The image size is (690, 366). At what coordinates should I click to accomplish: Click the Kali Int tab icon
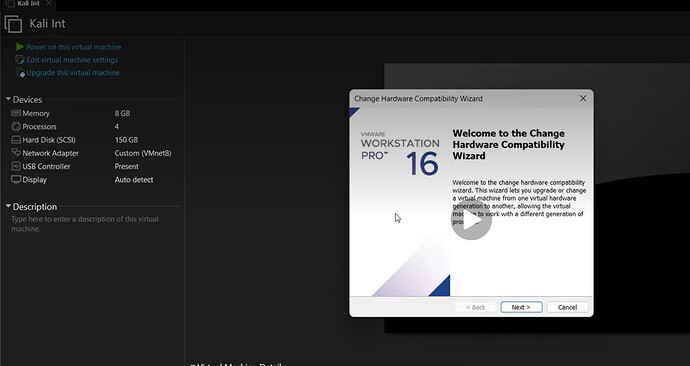(x=11, y=3)
